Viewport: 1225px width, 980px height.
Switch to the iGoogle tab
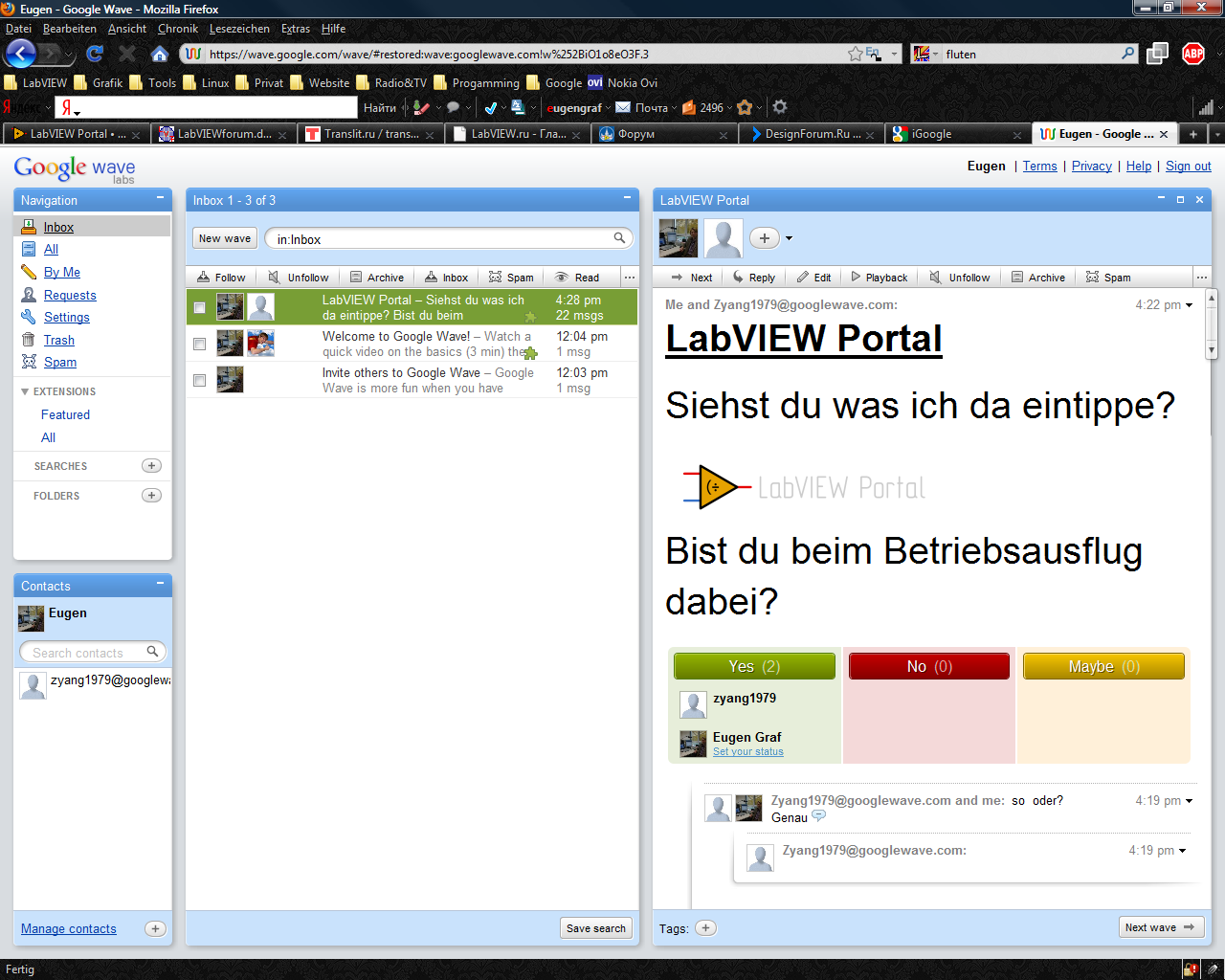(x=956, y=134)
